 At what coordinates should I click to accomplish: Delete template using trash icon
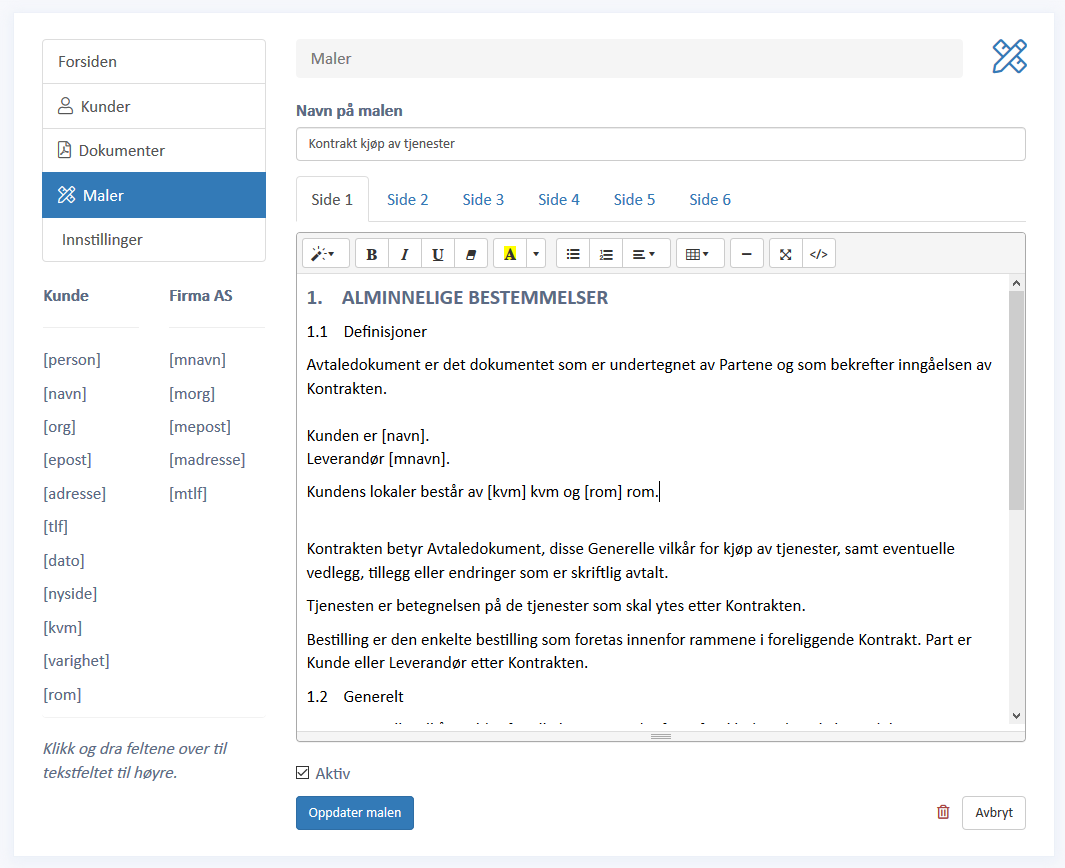tap(943, 812)
